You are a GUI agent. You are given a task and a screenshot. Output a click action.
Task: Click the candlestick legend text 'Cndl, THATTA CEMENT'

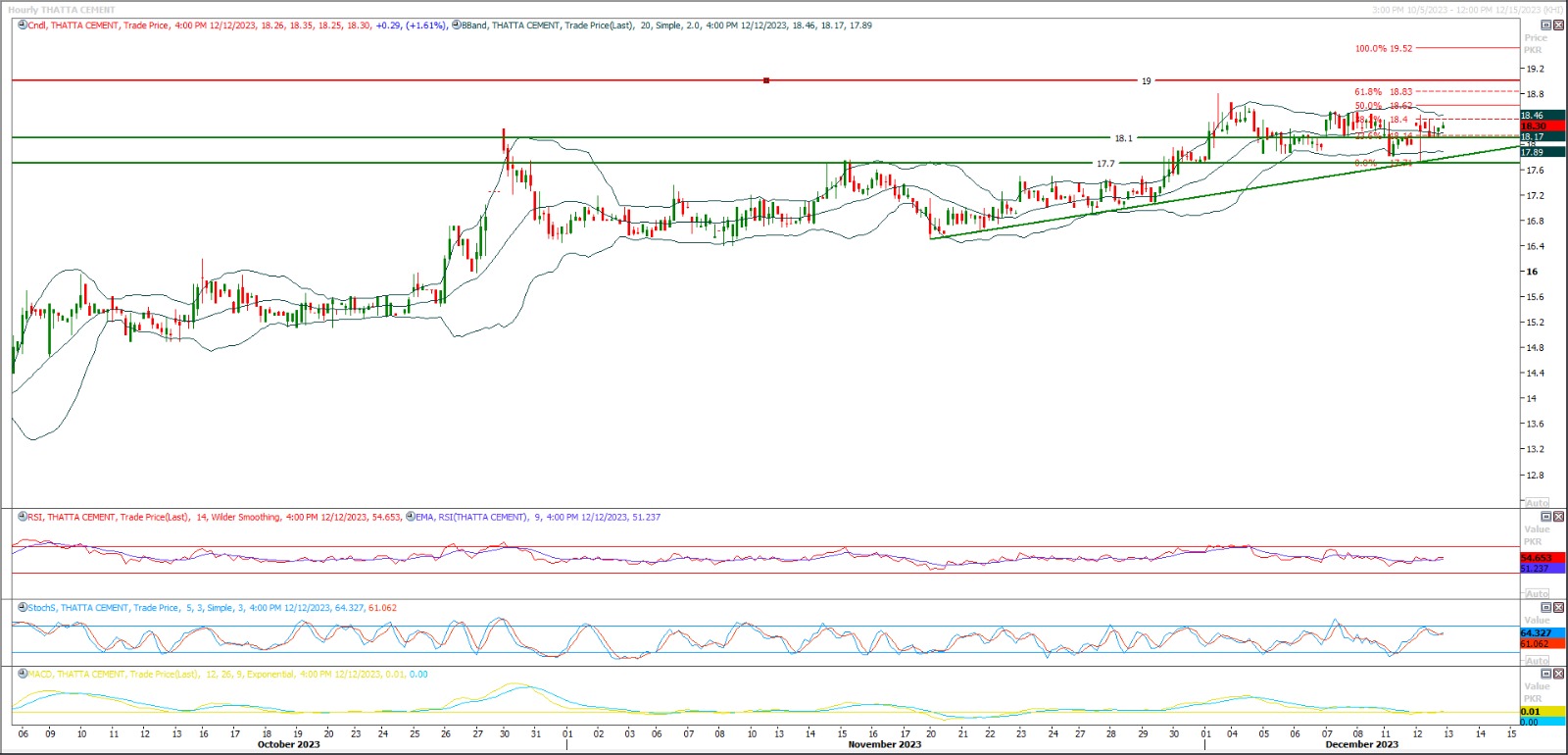click(73, 25)
